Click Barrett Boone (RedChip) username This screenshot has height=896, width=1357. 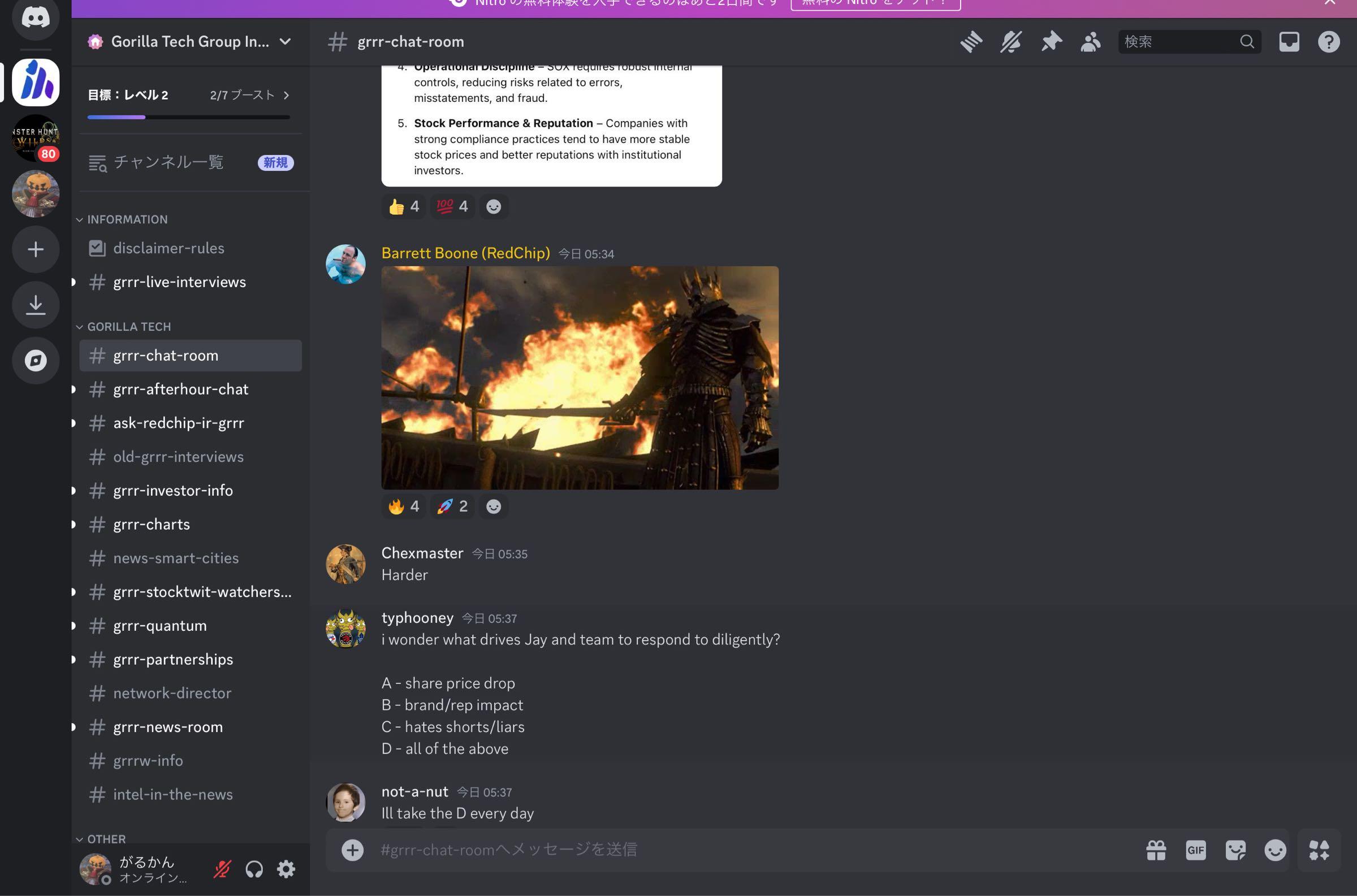(x=465, y=253)
